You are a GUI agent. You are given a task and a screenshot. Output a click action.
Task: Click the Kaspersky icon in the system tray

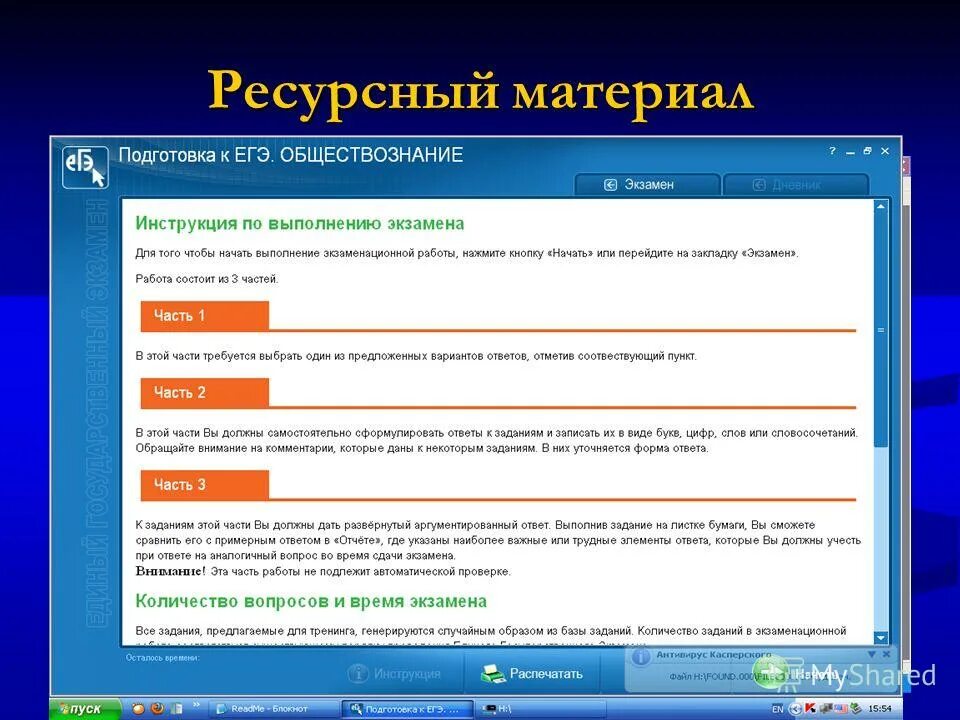[810, 707]
